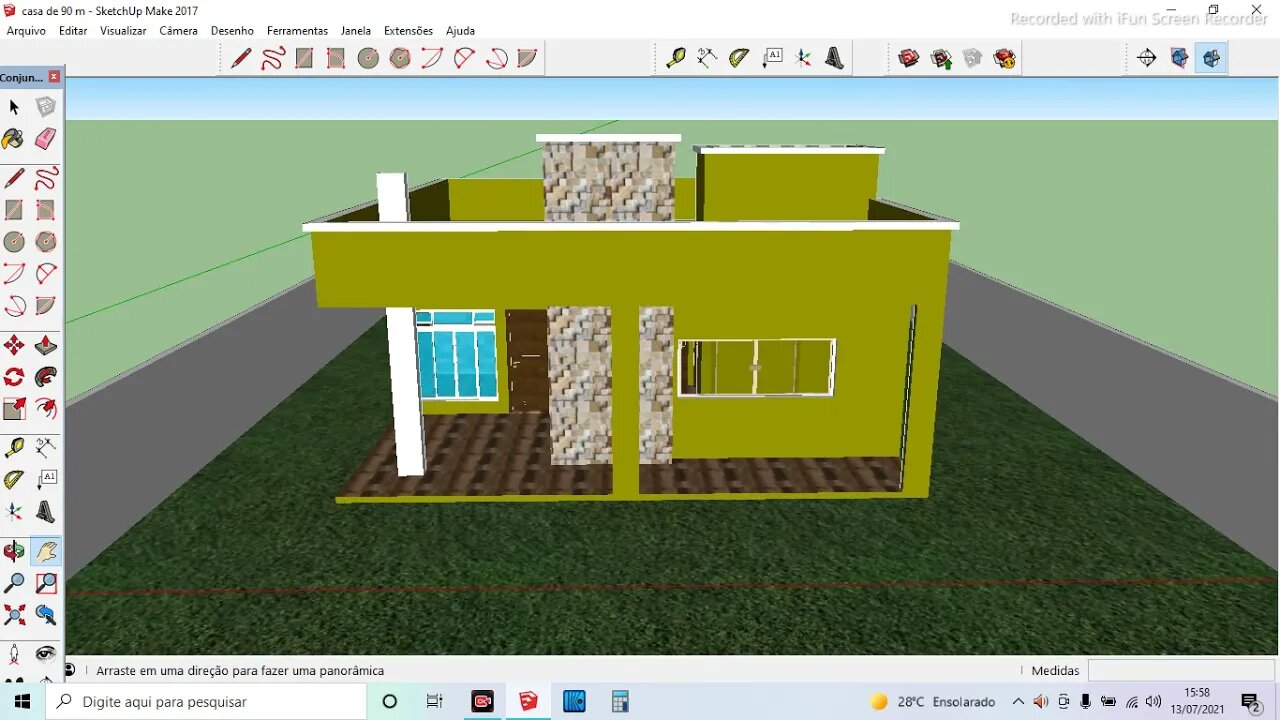The width and height of the screenshot is (1280, 720).
Task: Close the Conjunto tool set panel
Action: [x=54, y=77]
